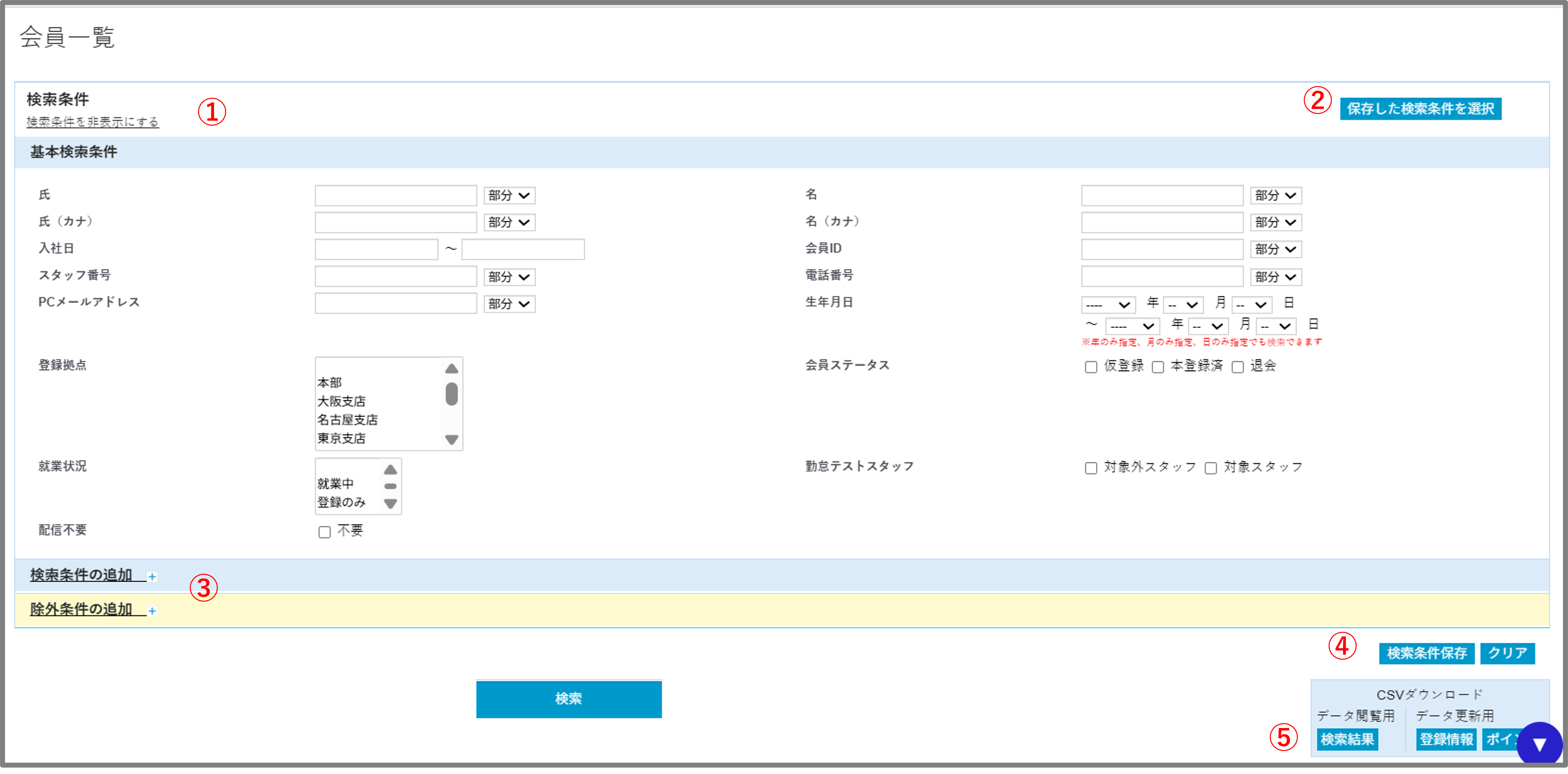Open the birth month start dropdown

click(x=1183, y=304)
